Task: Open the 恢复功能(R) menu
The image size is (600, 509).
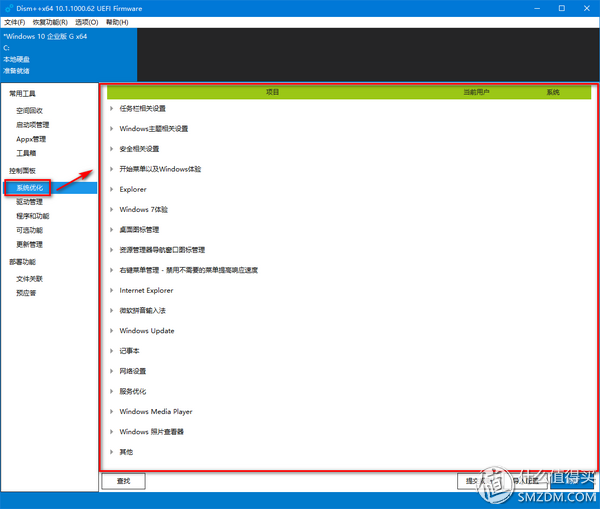Action: [x=50, y=22]
